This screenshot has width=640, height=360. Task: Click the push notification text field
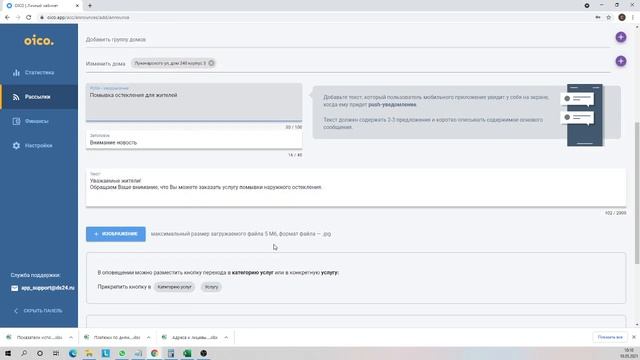click(194, 102)
